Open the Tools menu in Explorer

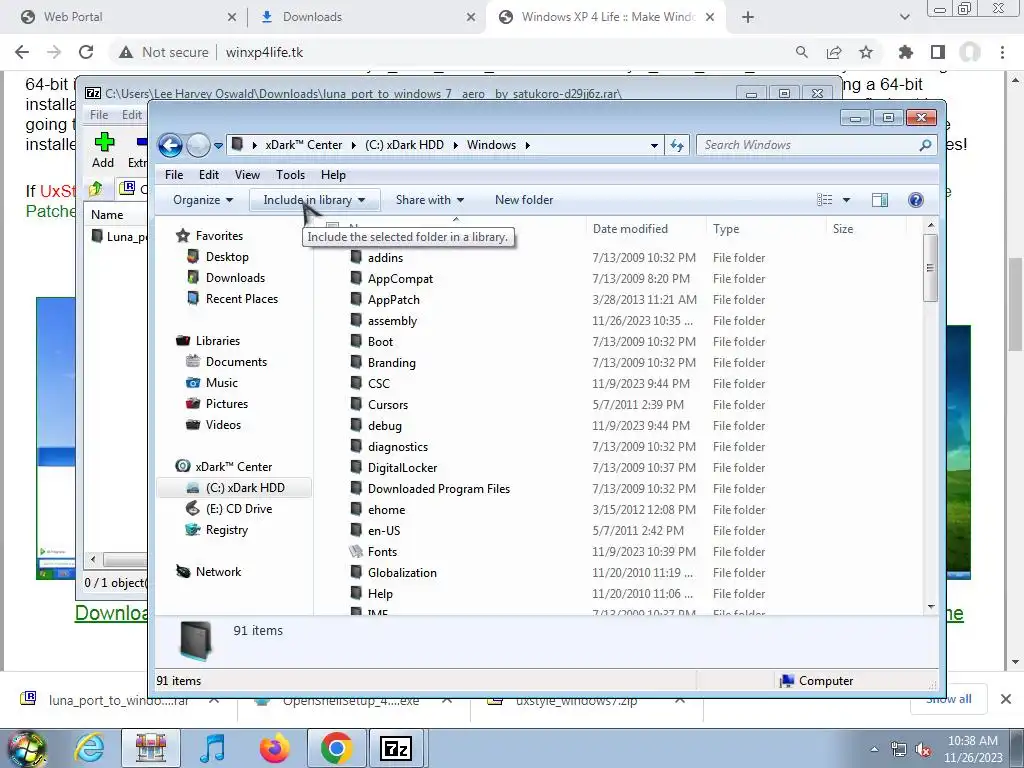click(290, 175)
